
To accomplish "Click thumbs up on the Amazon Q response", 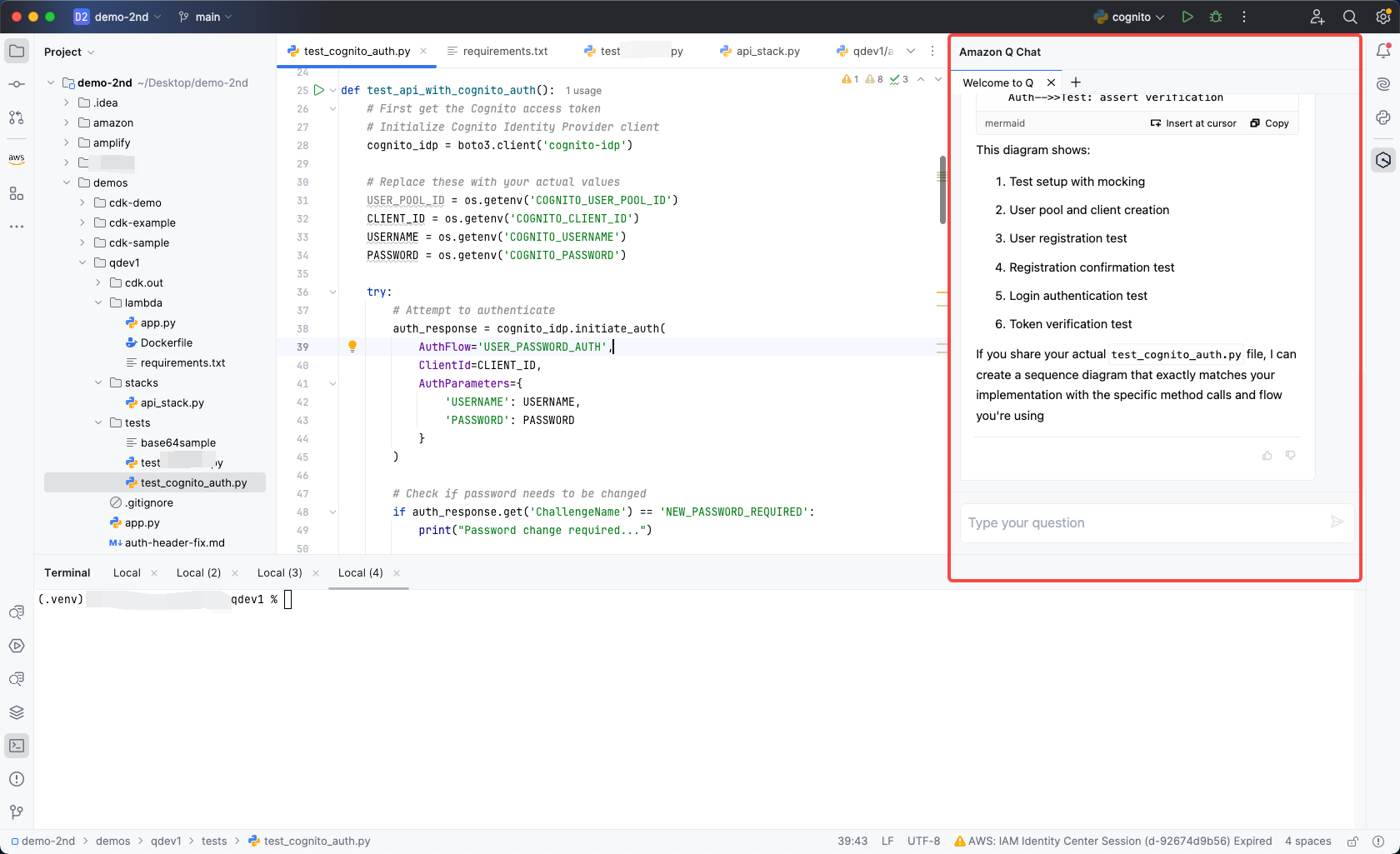I will click(x=1267, y=456).
